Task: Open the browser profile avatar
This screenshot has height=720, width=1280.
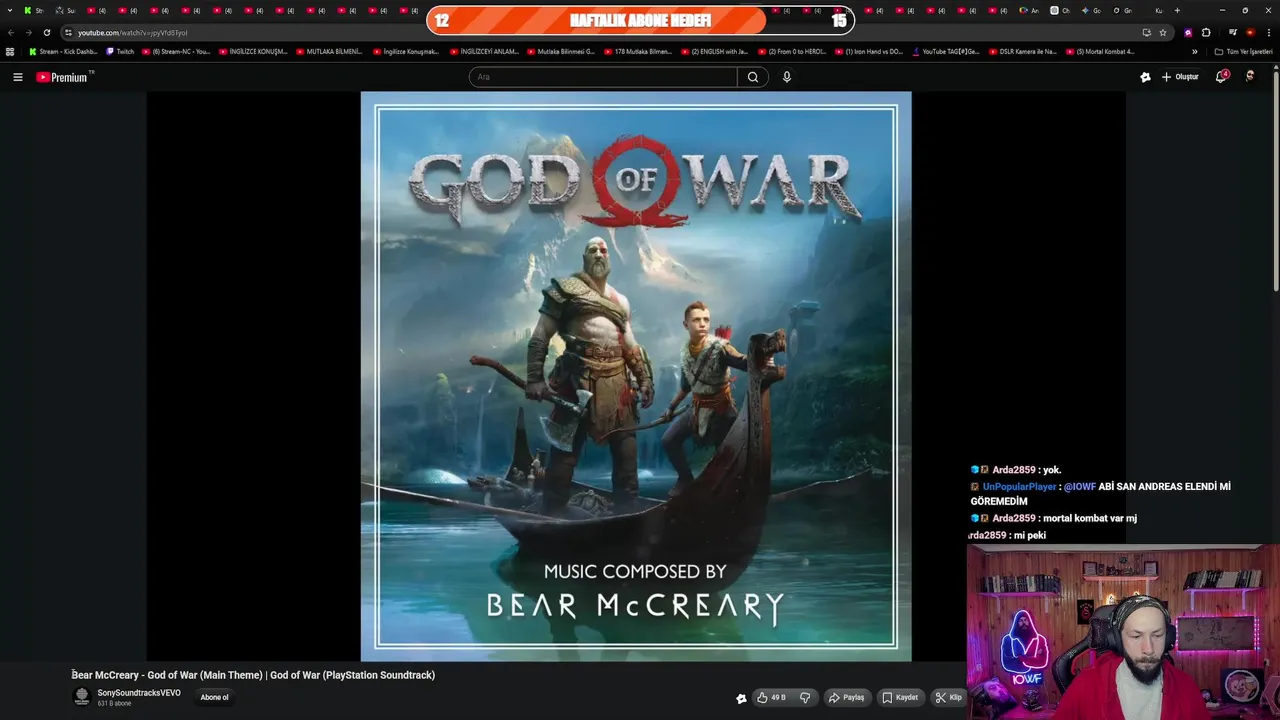Action: point(1250,32)
